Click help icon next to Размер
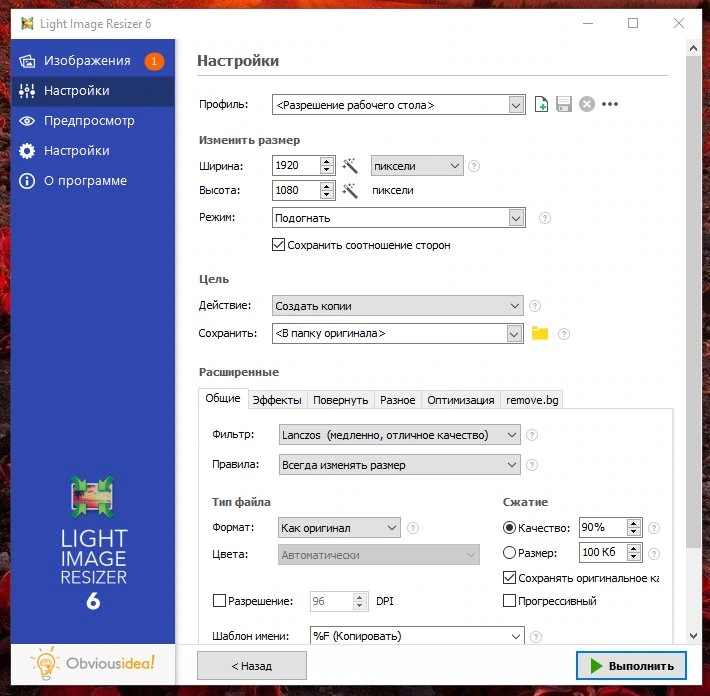 [654, 553]
